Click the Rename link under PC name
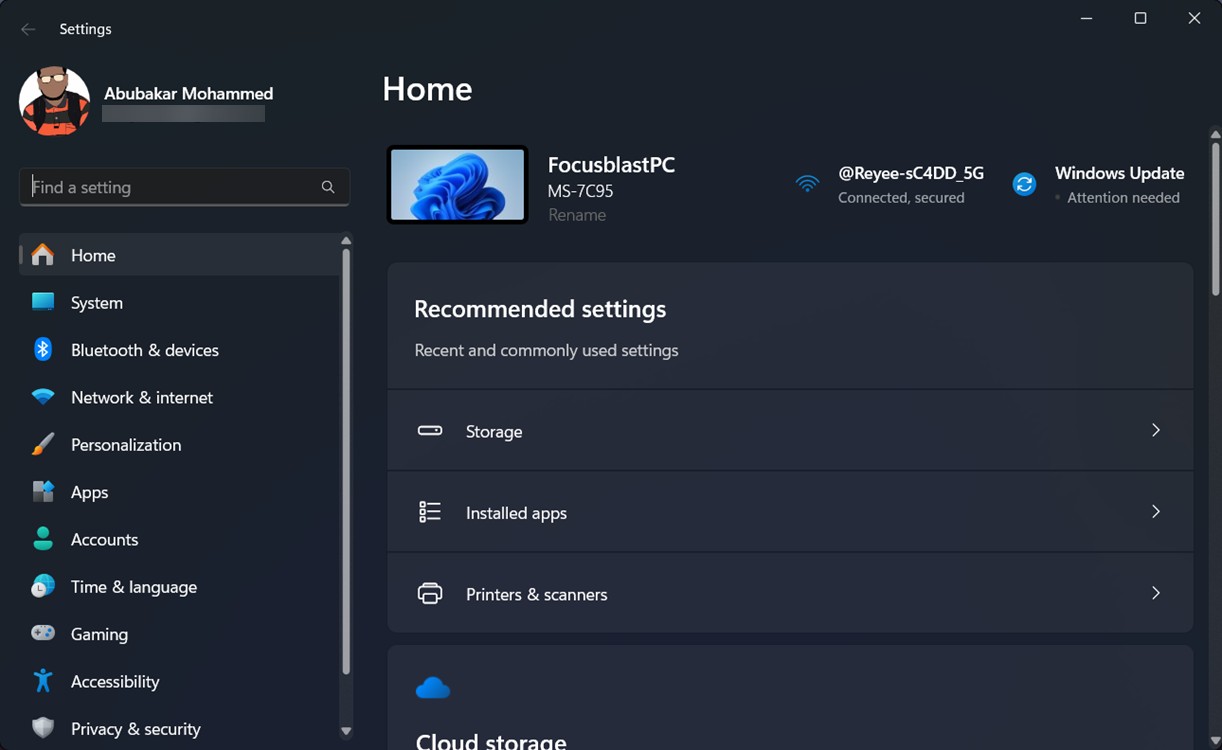The image size is (1222, 750). pos(577,215)
